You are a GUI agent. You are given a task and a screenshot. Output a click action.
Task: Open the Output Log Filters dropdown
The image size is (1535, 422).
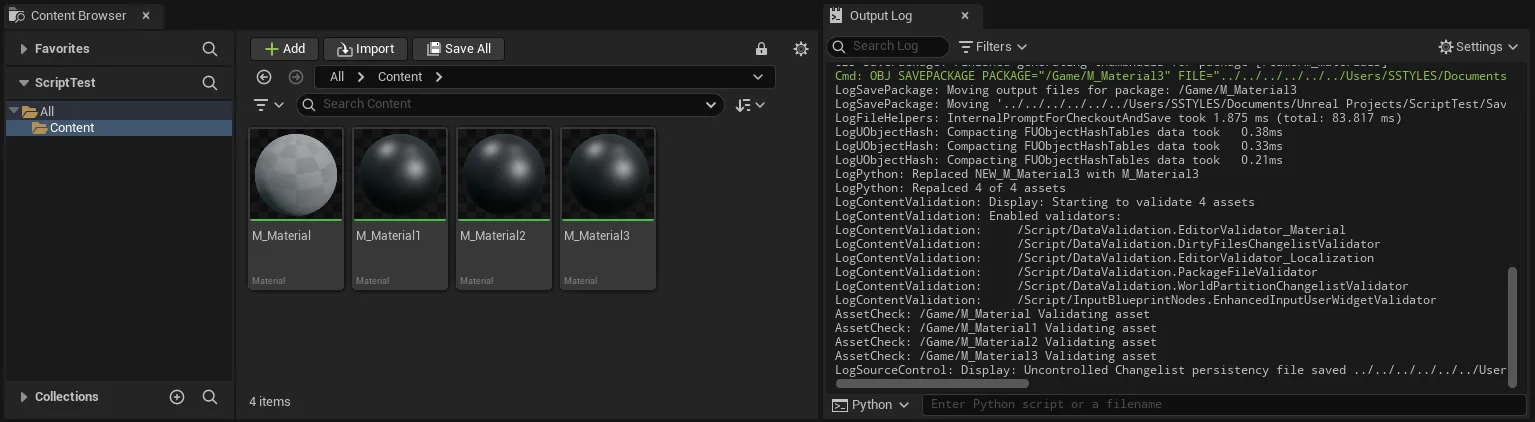pyautogui.click(x=993, y=47)
